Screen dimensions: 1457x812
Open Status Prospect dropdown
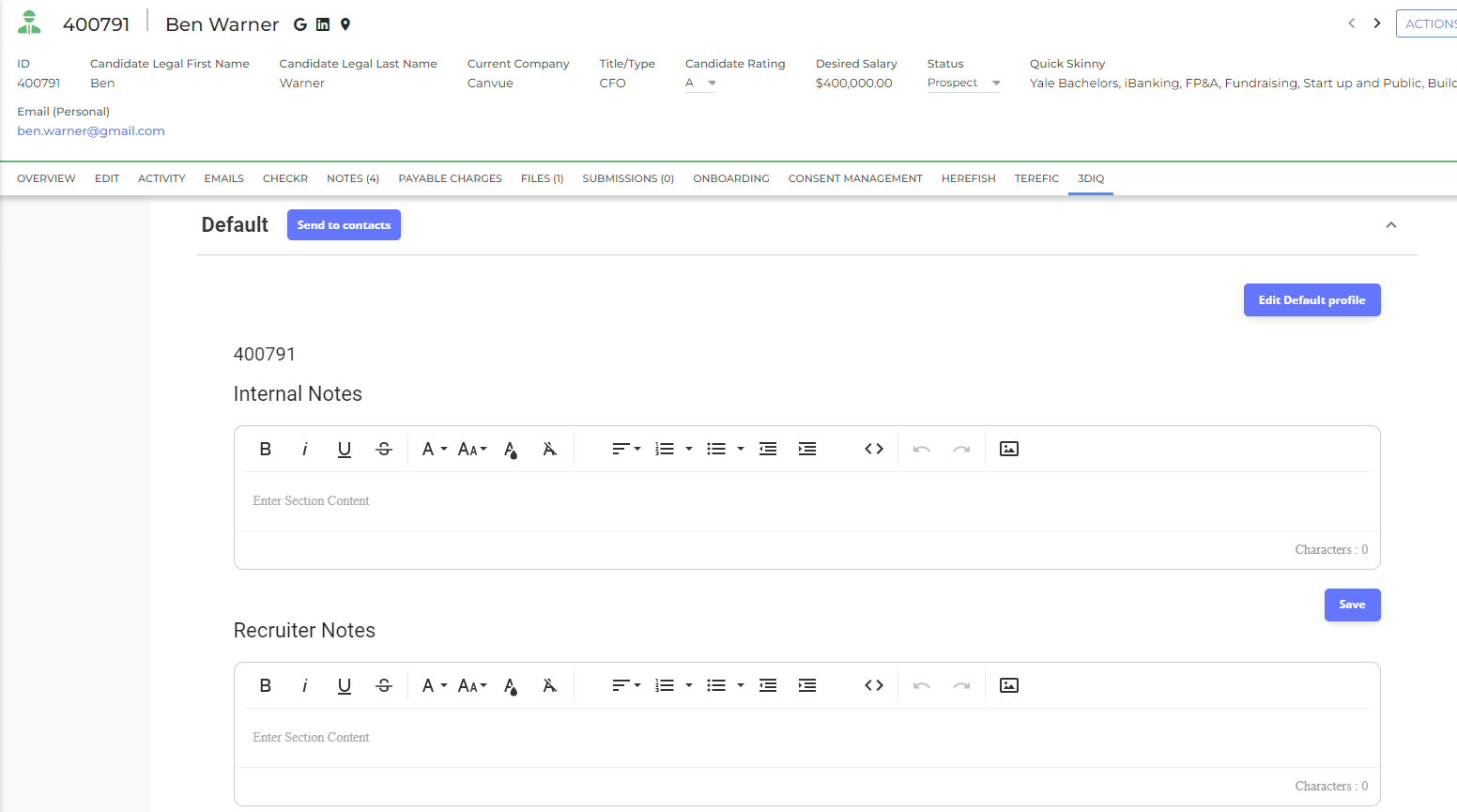tap(964, 83)
